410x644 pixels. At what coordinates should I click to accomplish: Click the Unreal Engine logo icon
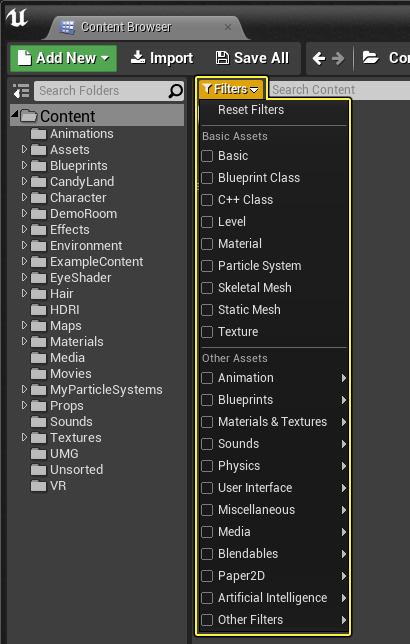(17, 17)
